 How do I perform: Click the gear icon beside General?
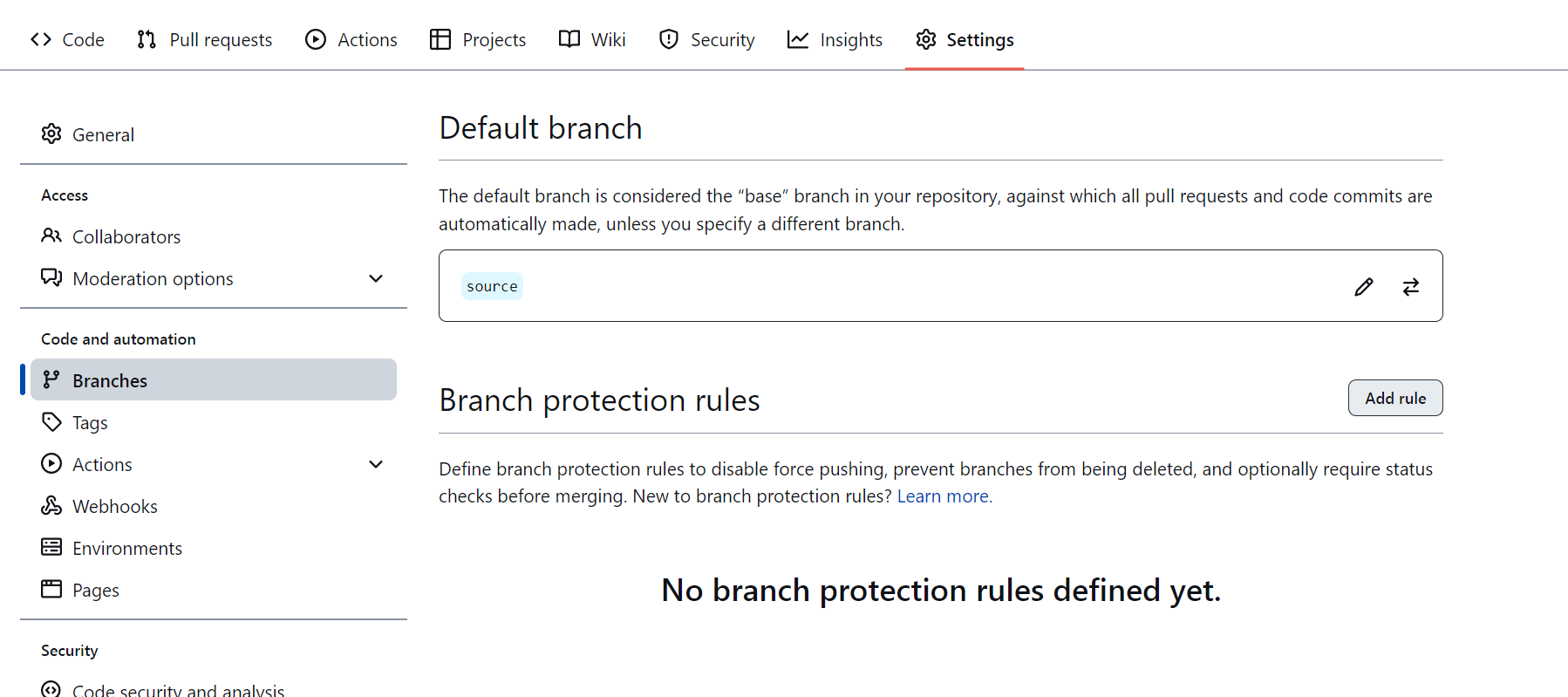click(x=51, y=133)
